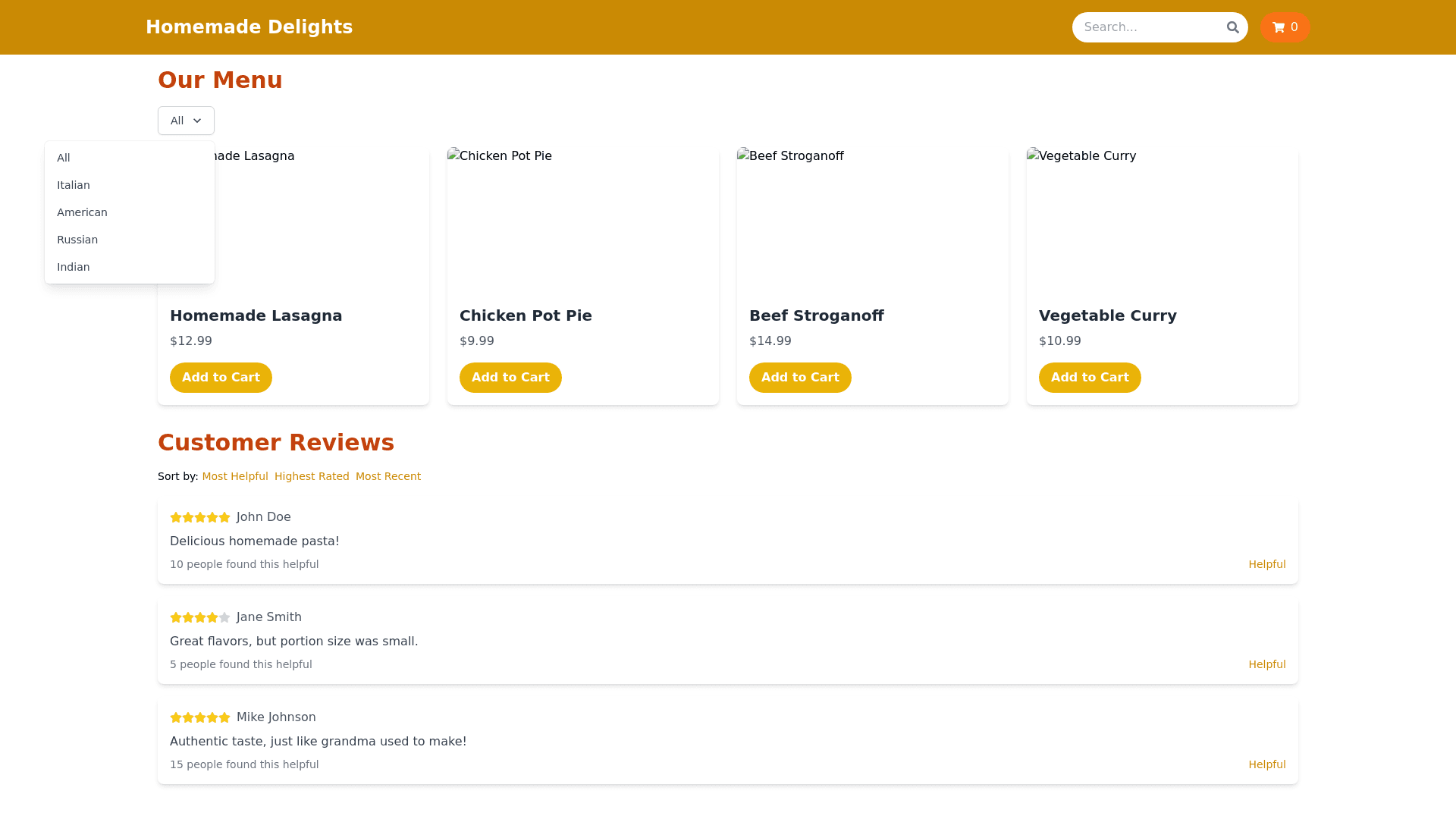The width and height of the screenshot is (1456, 819).
Task: Sort reviews by Most Recent
Action: tap(388, 476)
